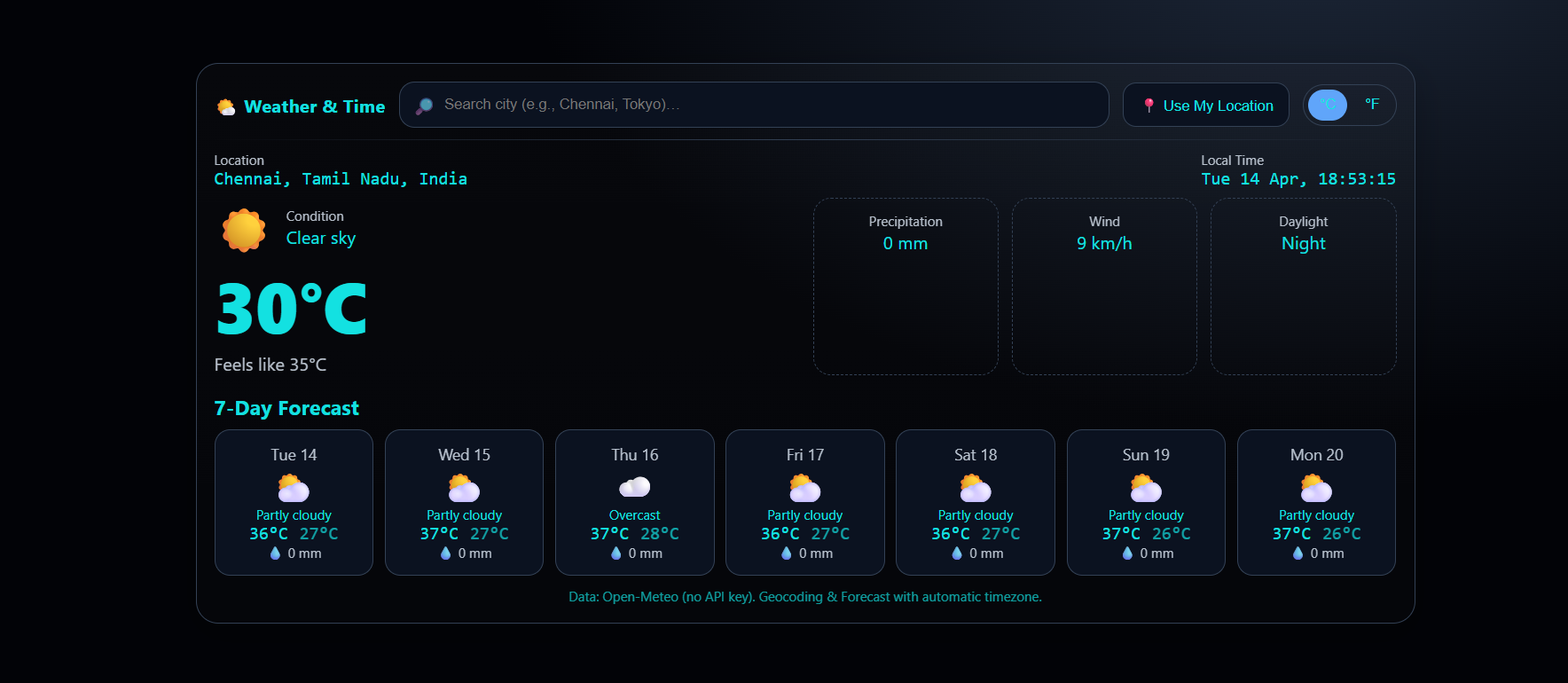The image size is (1568, 683).
Task: Click the sun icon beside Clear sky
Action: [244, 231]
